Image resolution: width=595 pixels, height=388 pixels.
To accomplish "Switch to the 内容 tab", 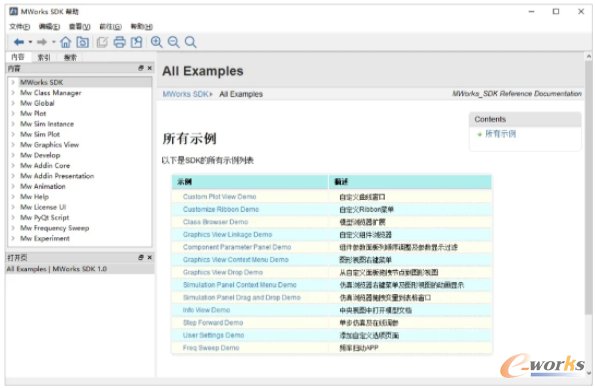I will [18, 57].
